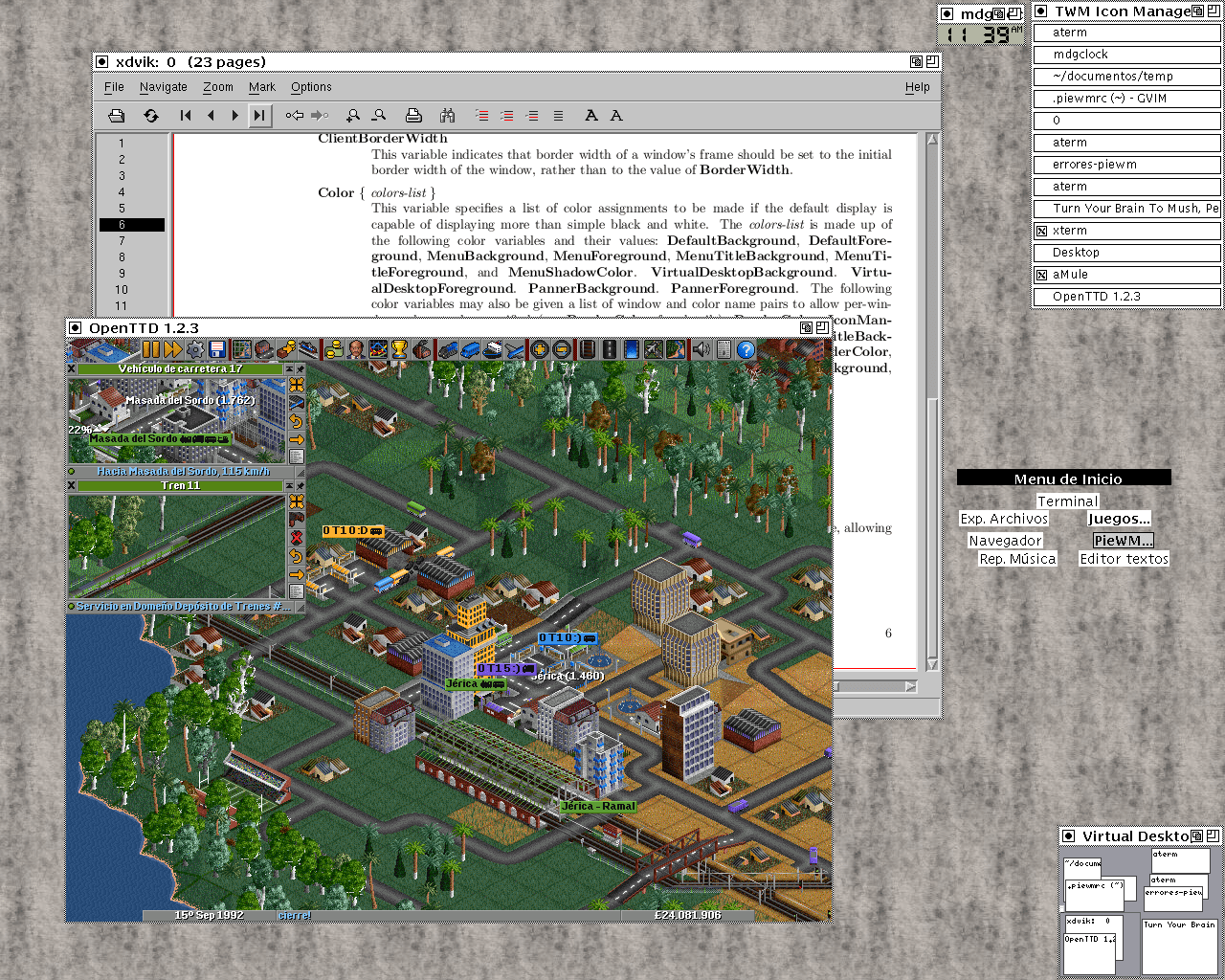Open the File menu in xdvik
The width and height of the screenshot is (1225, 980).
pos(114,87)
